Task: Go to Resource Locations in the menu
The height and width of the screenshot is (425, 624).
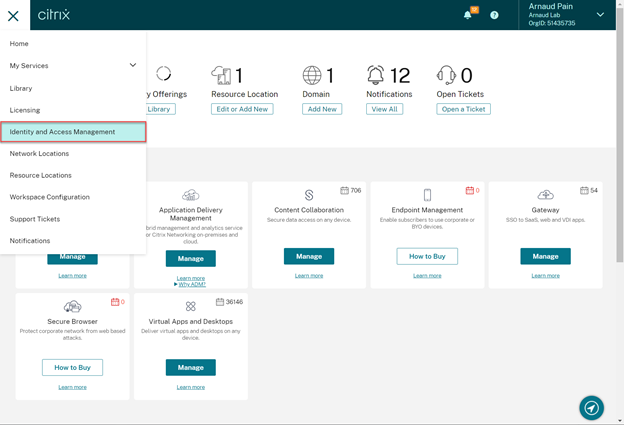Action: click(x=40, y=175)
